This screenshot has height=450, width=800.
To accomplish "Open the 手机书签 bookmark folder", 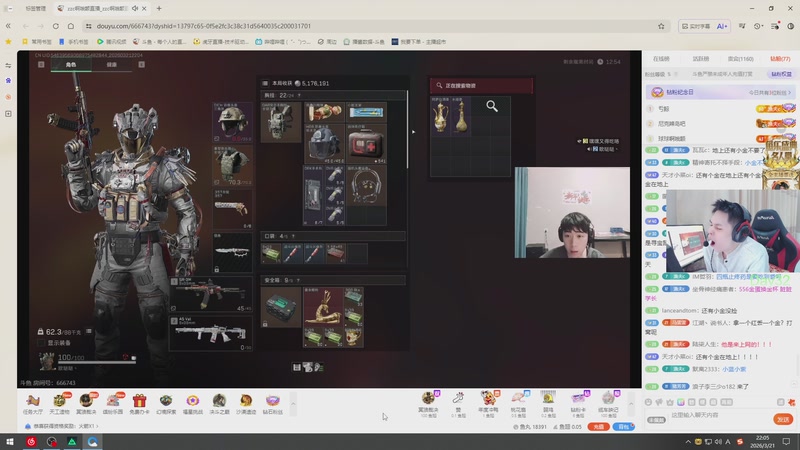I will pyautogui.click(x=73, y=42).
